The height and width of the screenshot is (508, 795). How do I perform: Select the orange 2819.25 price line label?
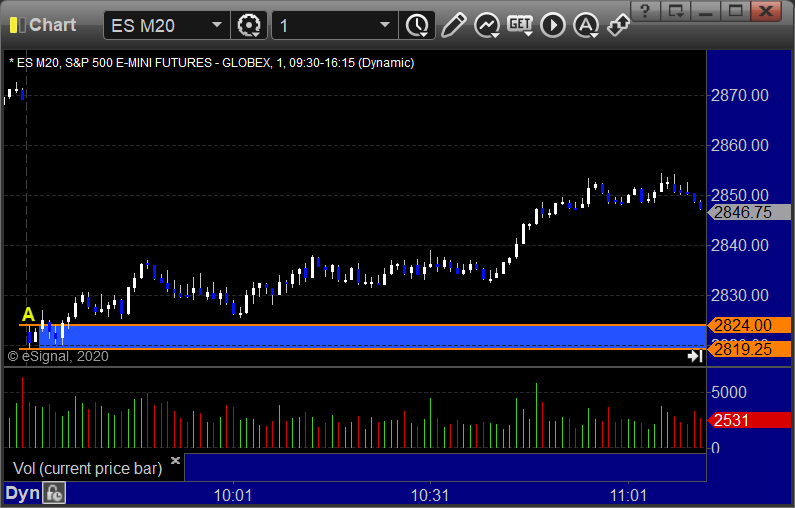click(x=749, y=349)
